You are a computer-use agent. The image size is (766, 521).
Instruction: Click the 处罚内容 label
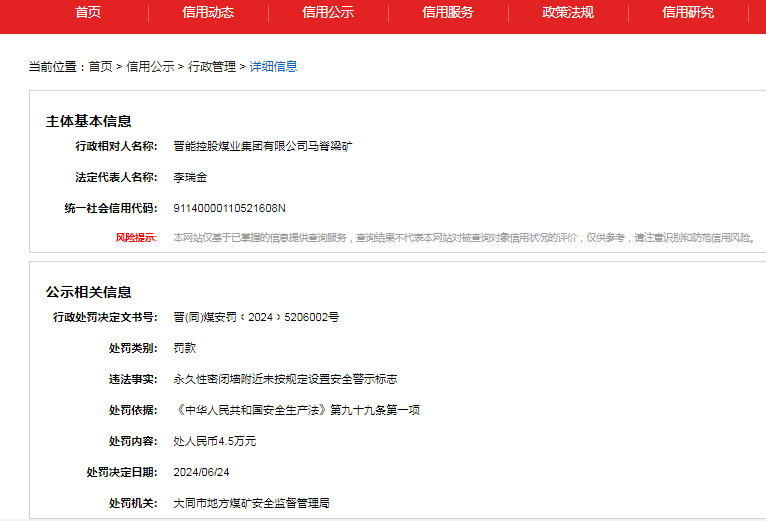(133, 441)
